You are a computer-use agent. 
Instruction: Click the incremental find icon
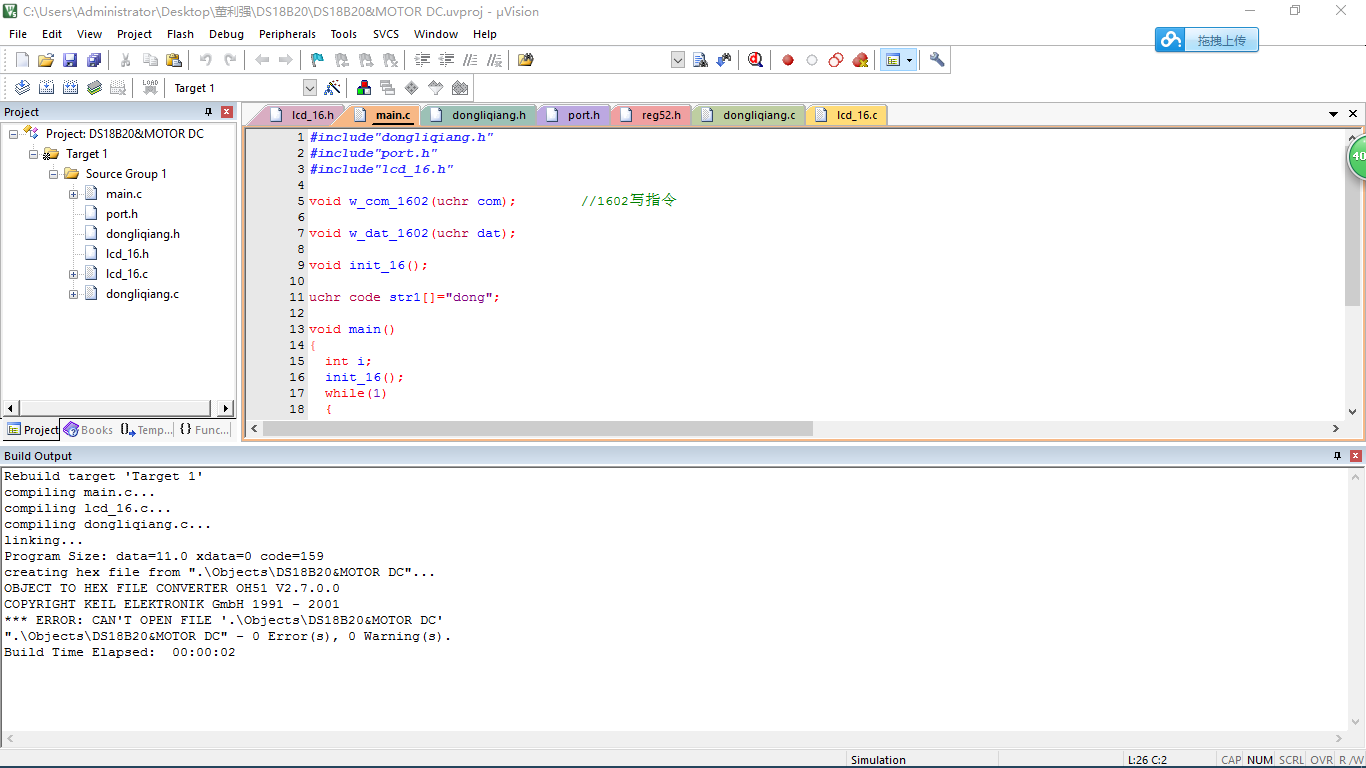[724, 60]
